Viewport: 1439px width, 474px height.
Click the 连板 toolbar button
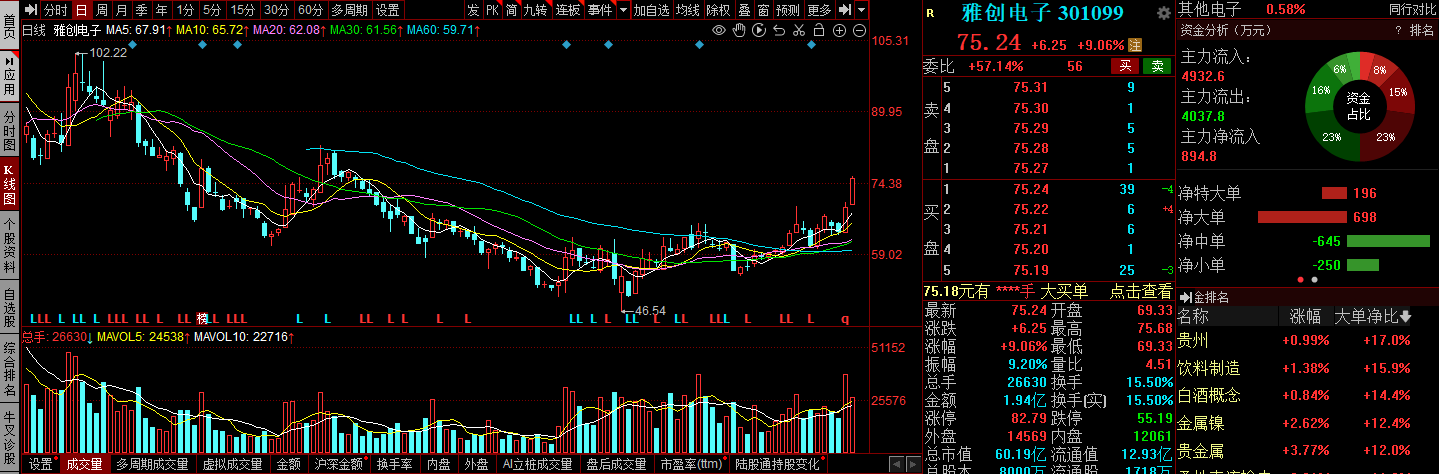pyautogui.click(x=568, y=10)
